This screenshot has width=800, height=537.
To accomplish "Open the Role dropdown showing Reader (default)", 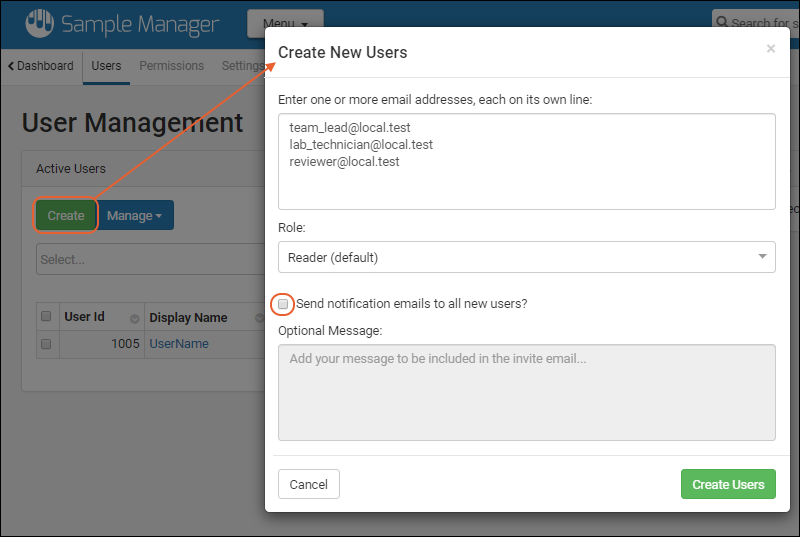I will coord(526,257).
